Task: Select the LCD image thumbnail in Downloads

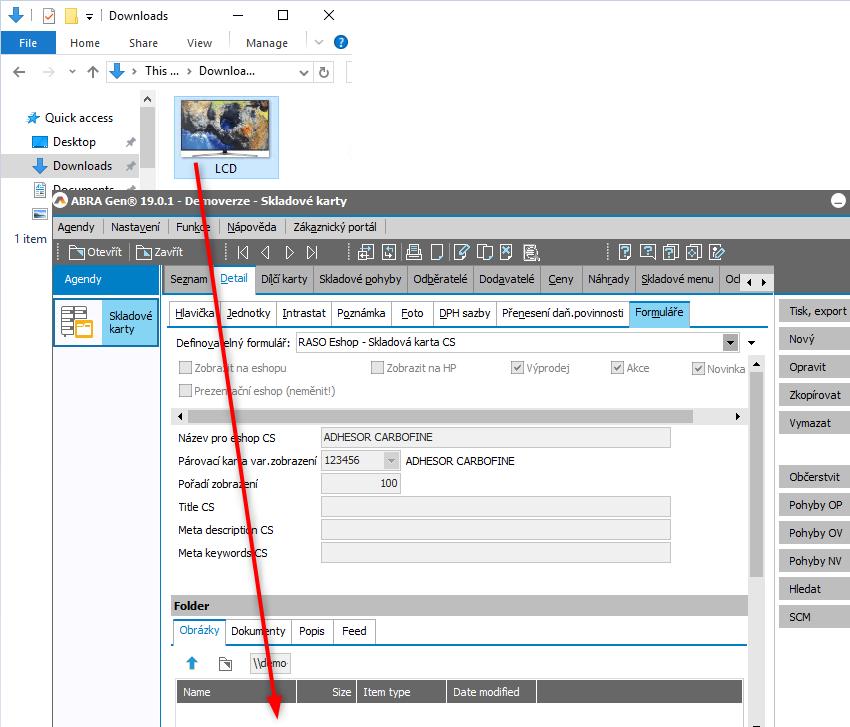Action: [x=226, y=137]
